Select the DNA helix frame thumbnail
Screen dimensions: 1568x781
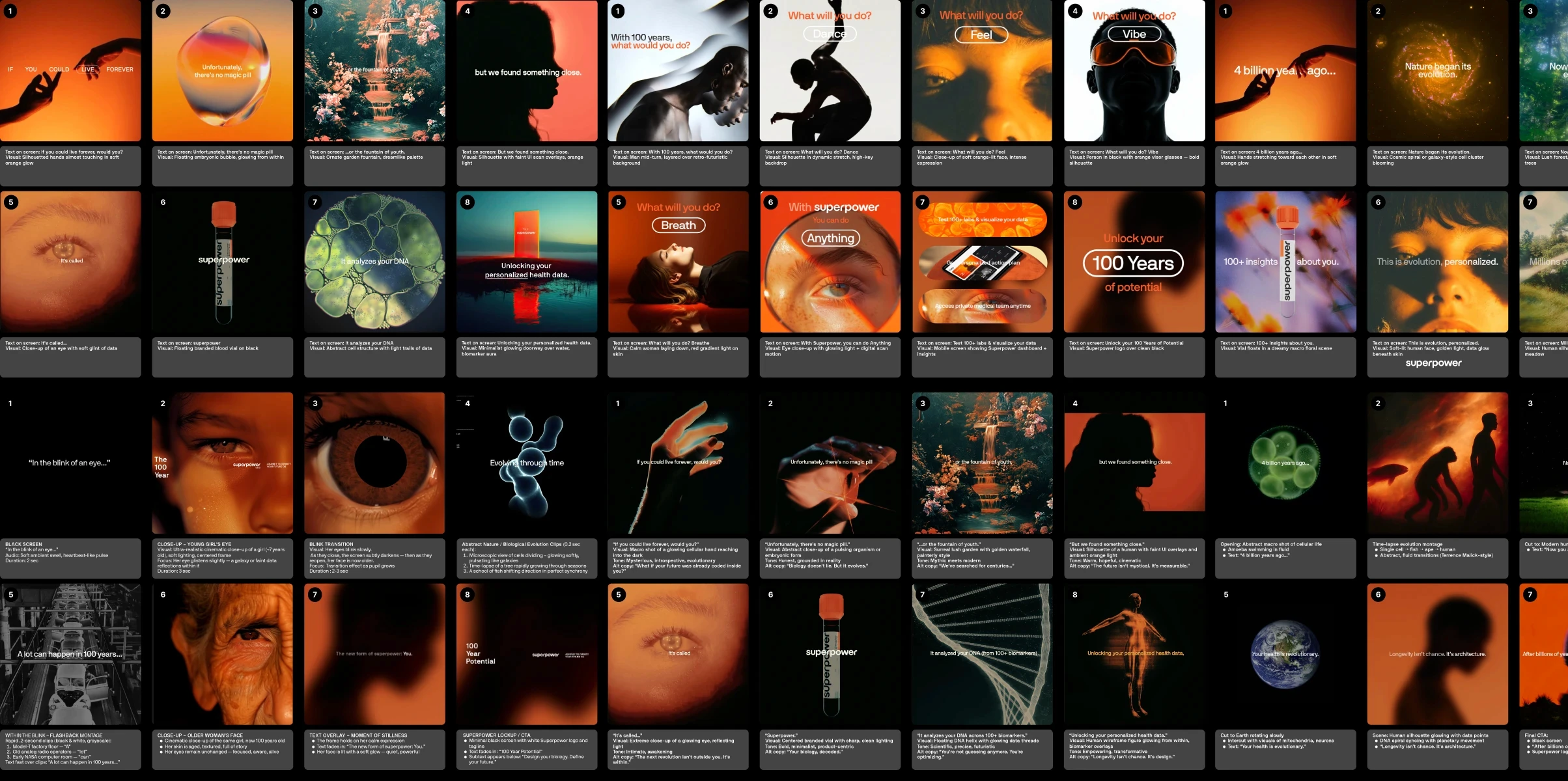[x=982, y=654]
